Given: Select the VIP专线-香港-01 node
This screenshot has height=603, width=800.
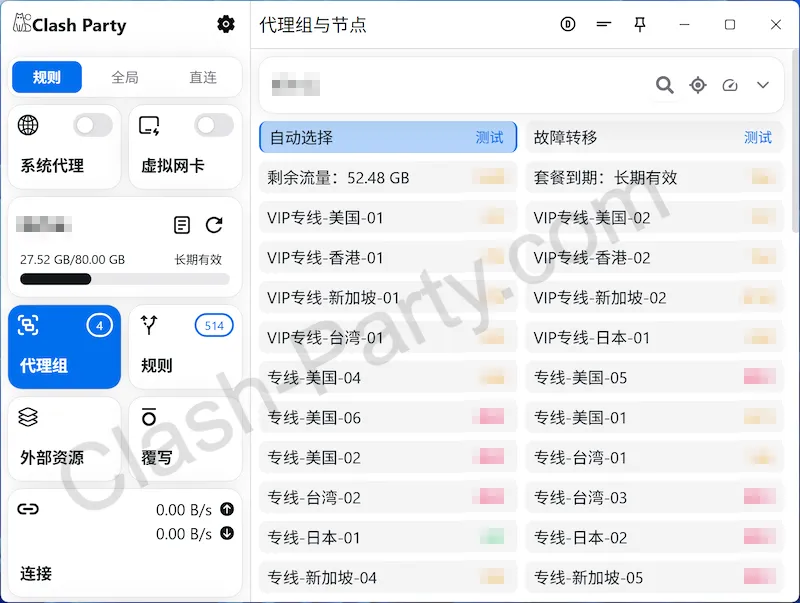Looking at the screenshot, I should [387, 258].
